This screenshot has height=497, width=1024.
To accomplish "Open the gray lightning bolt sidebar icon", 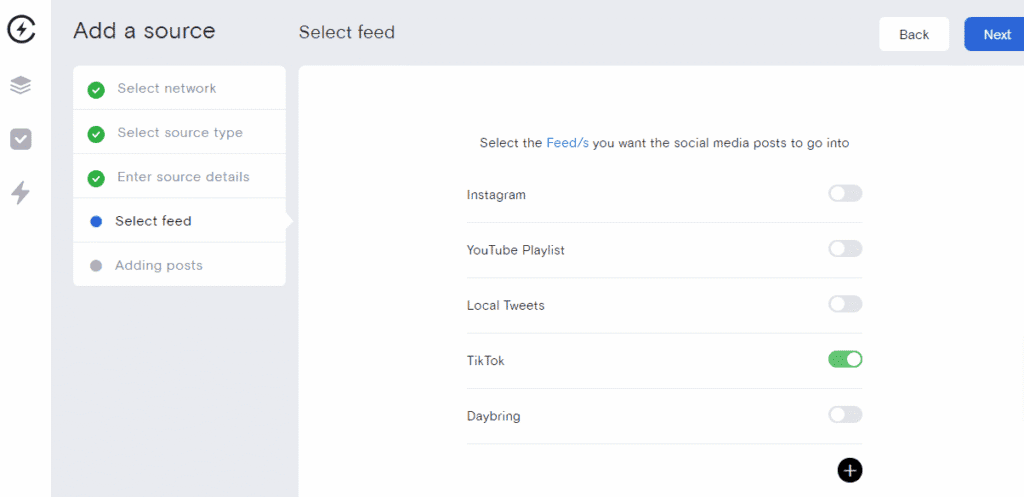I will click(21, 193).
